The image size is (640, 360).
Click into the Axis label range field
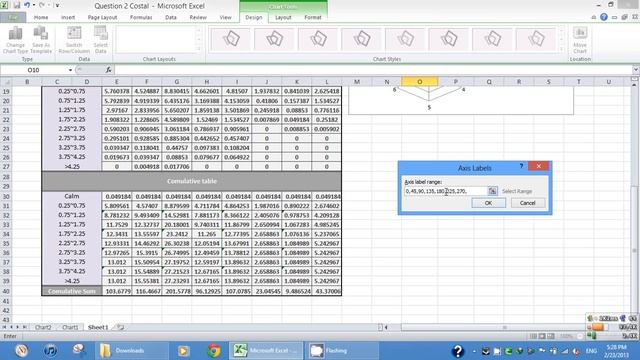(x=446, y=191)
